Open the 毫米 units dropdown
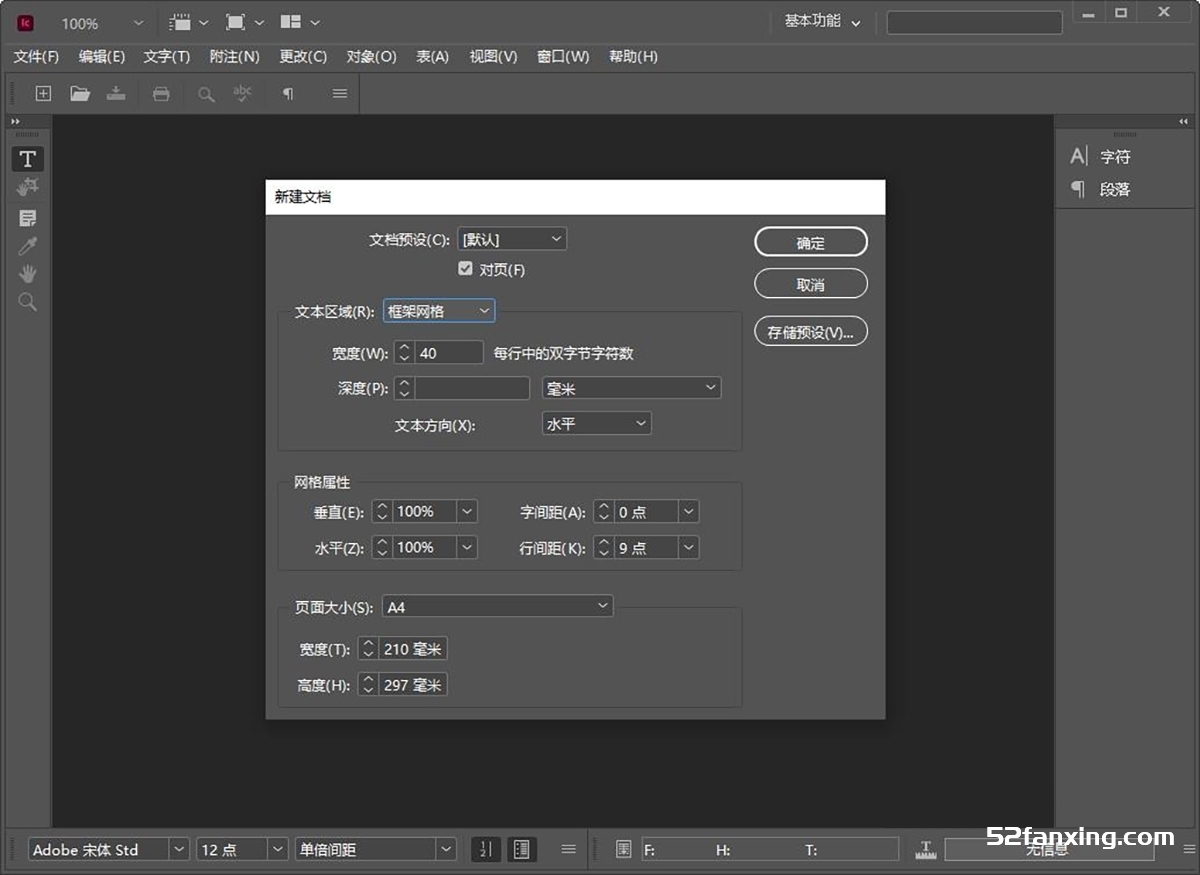Viewport: 1200px width, 875px height. (x=631, y=388)
